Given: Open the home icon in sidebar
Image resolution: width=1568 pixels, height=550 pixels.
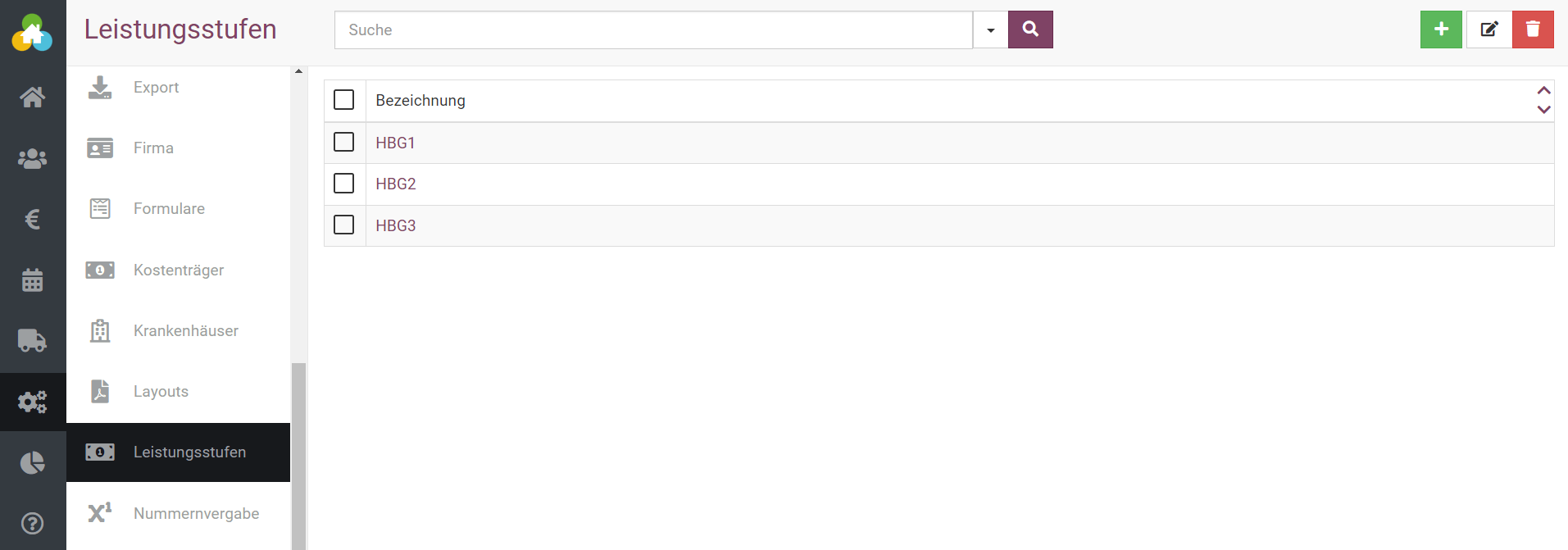Looking at the screenshot, I should click(33, 98).
